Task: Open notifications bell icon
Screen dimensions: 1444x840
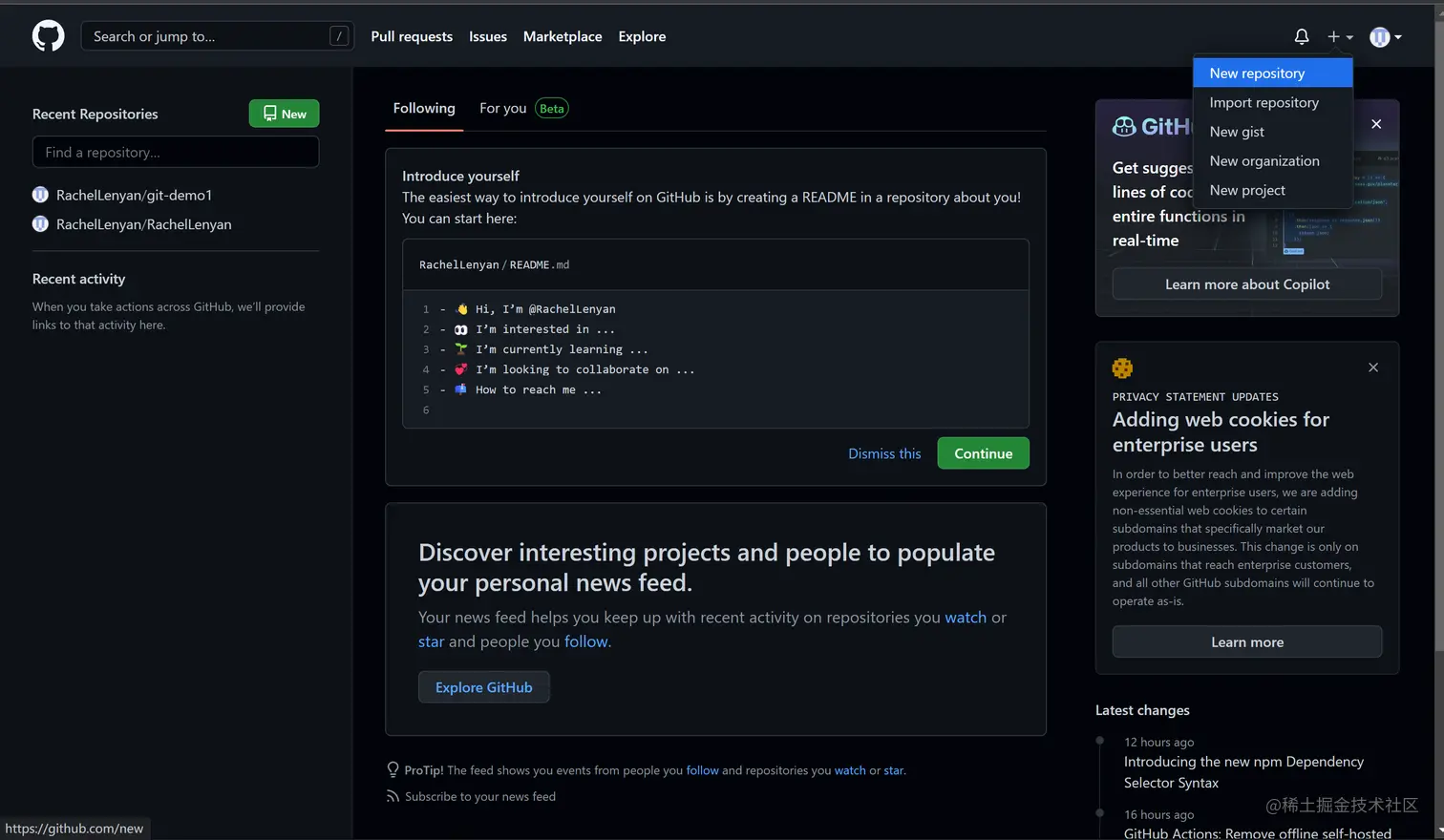Action: (1301, 36)
